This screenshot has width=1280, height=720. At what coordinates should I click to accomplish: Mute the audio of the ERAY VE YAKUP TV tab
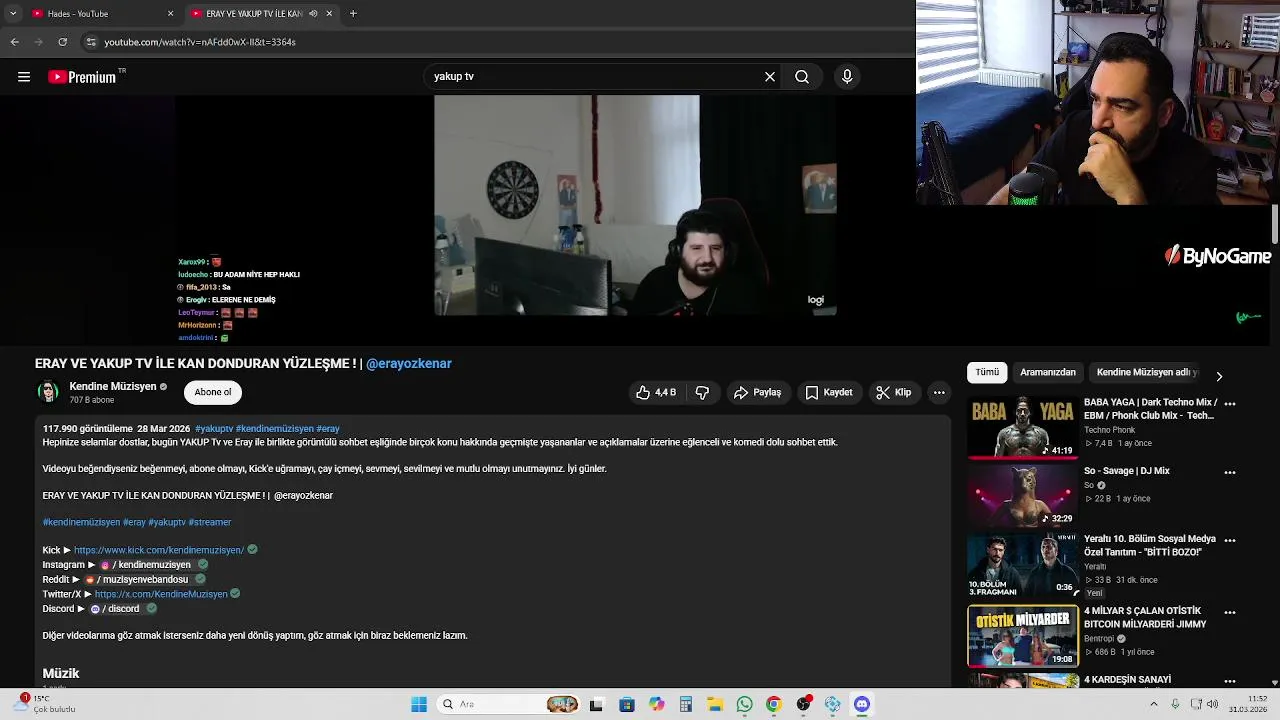[313, 14]
